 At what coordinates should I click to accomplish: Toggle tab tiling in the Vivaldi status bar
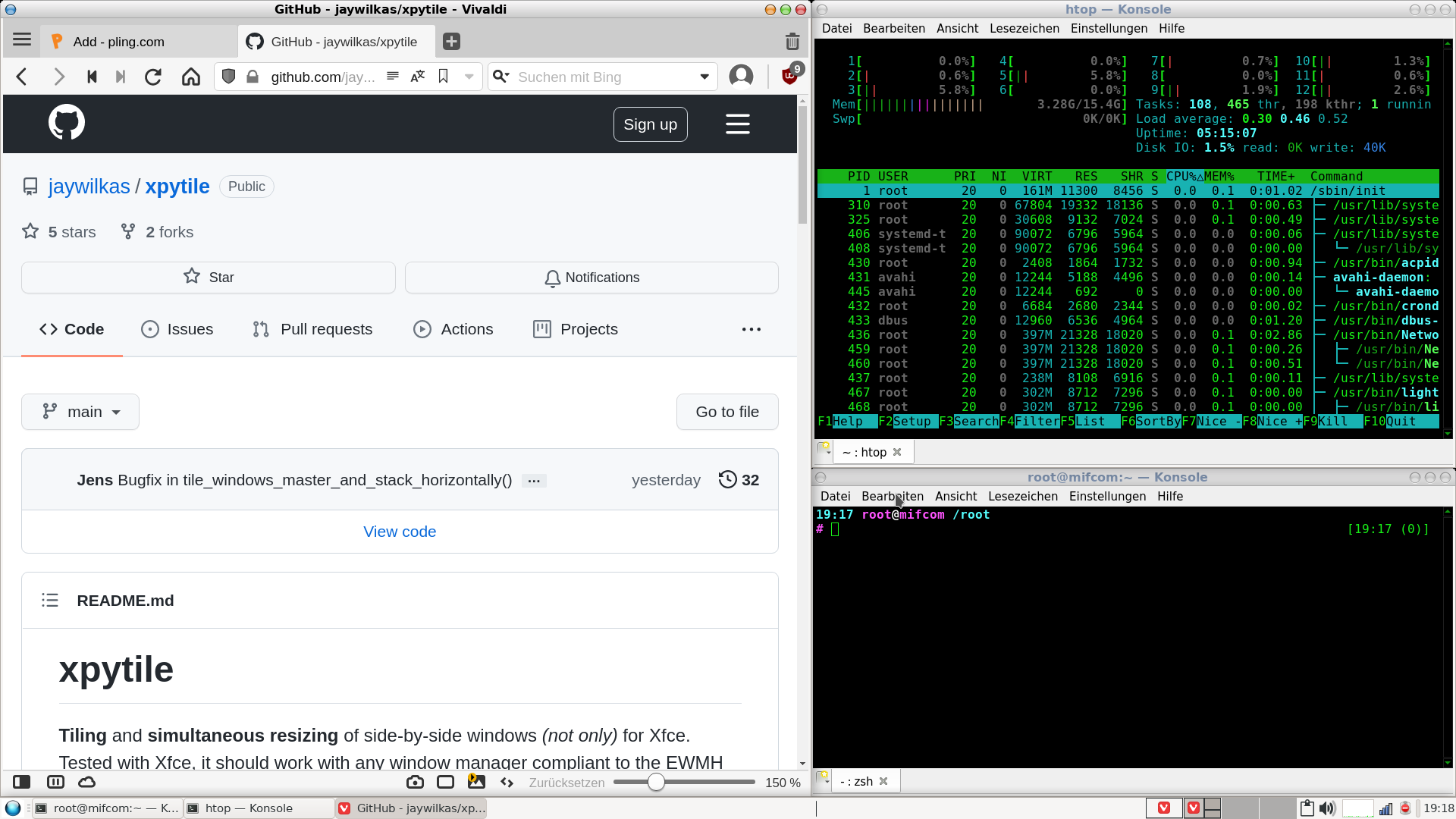(x=55, y=782)
